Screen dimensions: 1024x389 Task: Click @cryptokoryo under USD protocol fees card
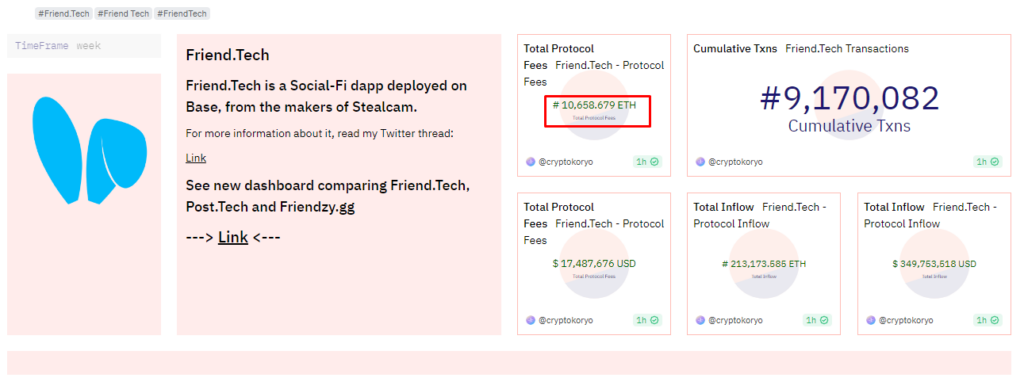click(566, 320)
